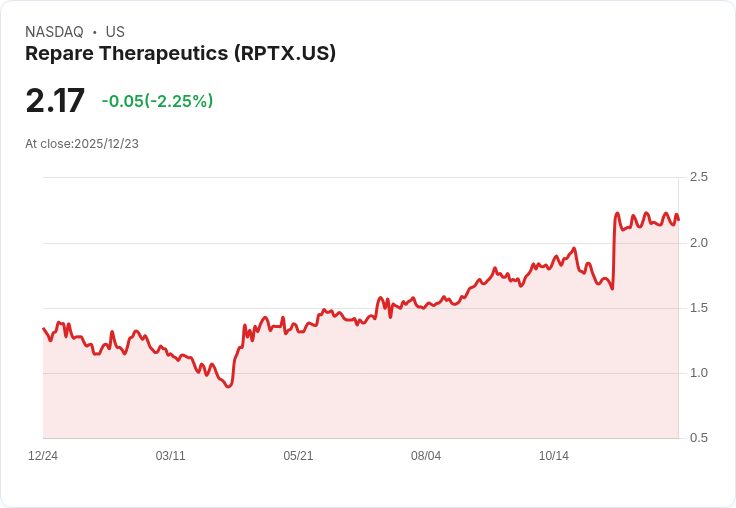This screenshot has width=736, height=508.
Task: Click the lowest dip point on the price line
Action: pyautogui.click(x=229, y=386)
